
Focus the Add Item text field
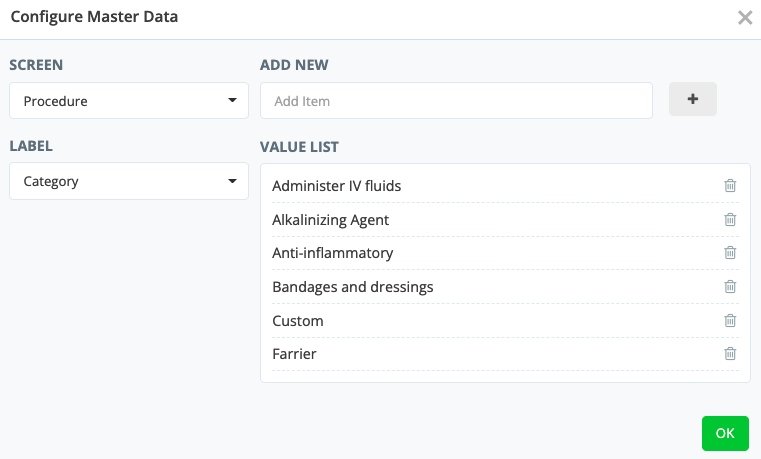coord(456,101)
